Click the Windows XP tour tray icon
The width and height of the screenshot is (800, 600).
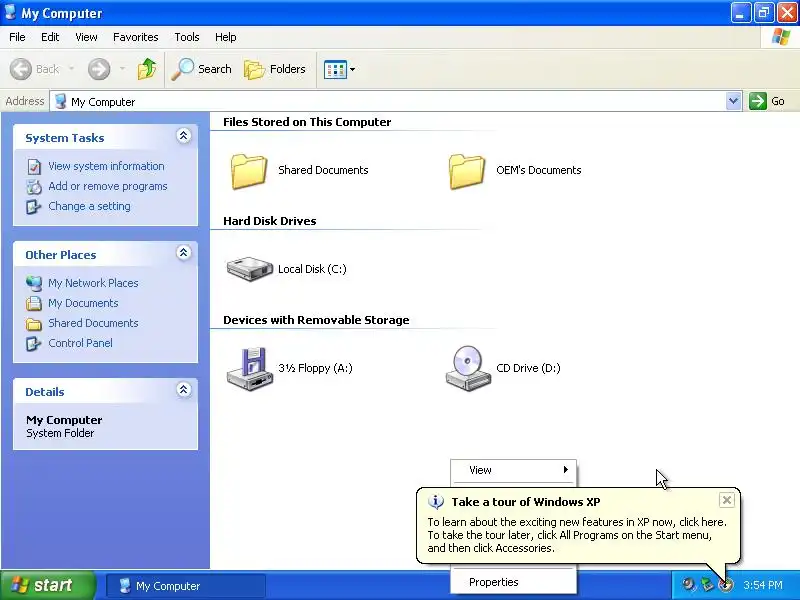pyautogui.click(x=726, y=585)
